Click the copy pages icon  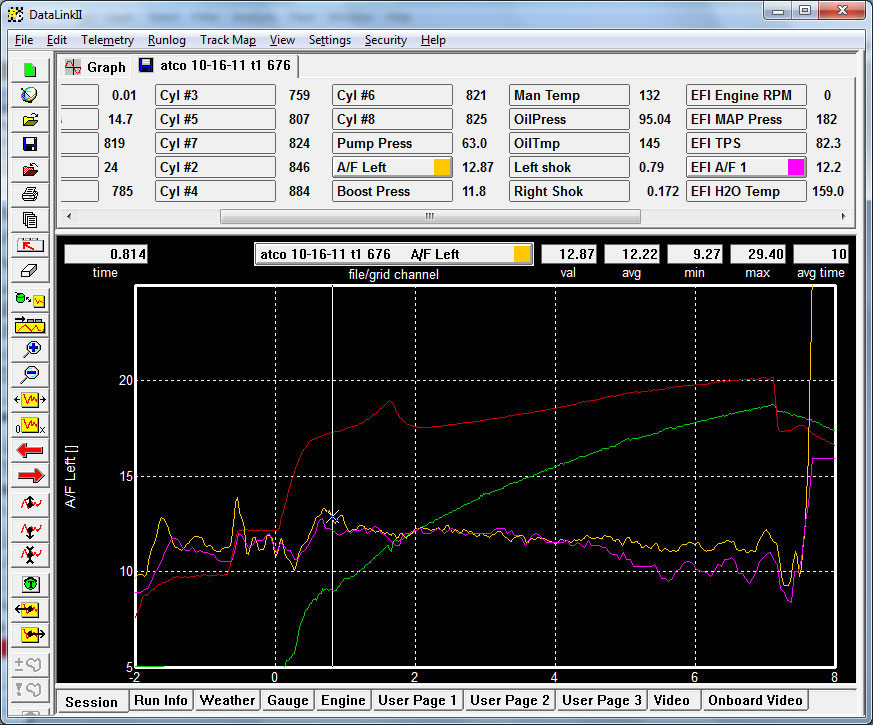point(30,219)
